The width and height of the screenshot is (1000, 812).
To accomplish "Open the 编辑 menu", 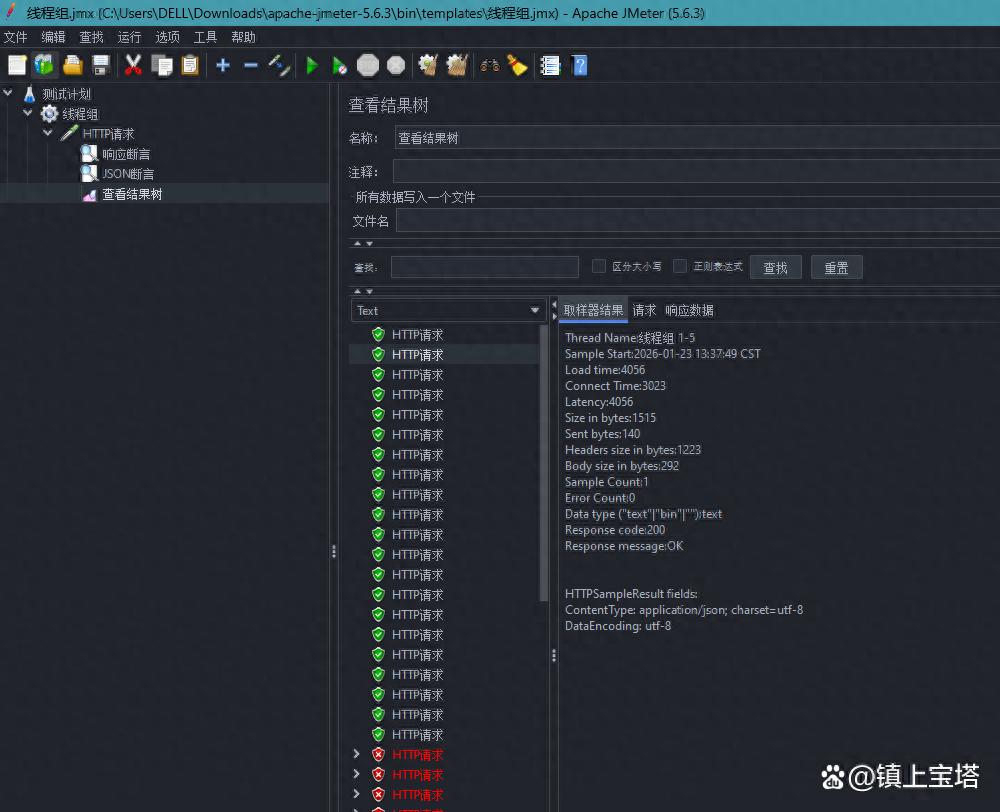I will point(54,37).
